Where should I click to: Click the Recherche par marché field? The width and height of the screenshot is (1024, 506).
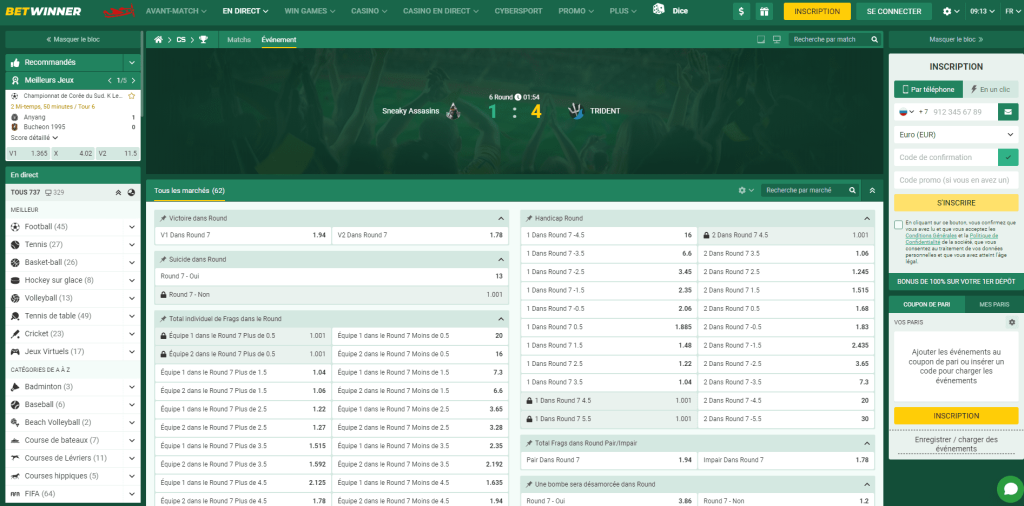coord(805,191)
